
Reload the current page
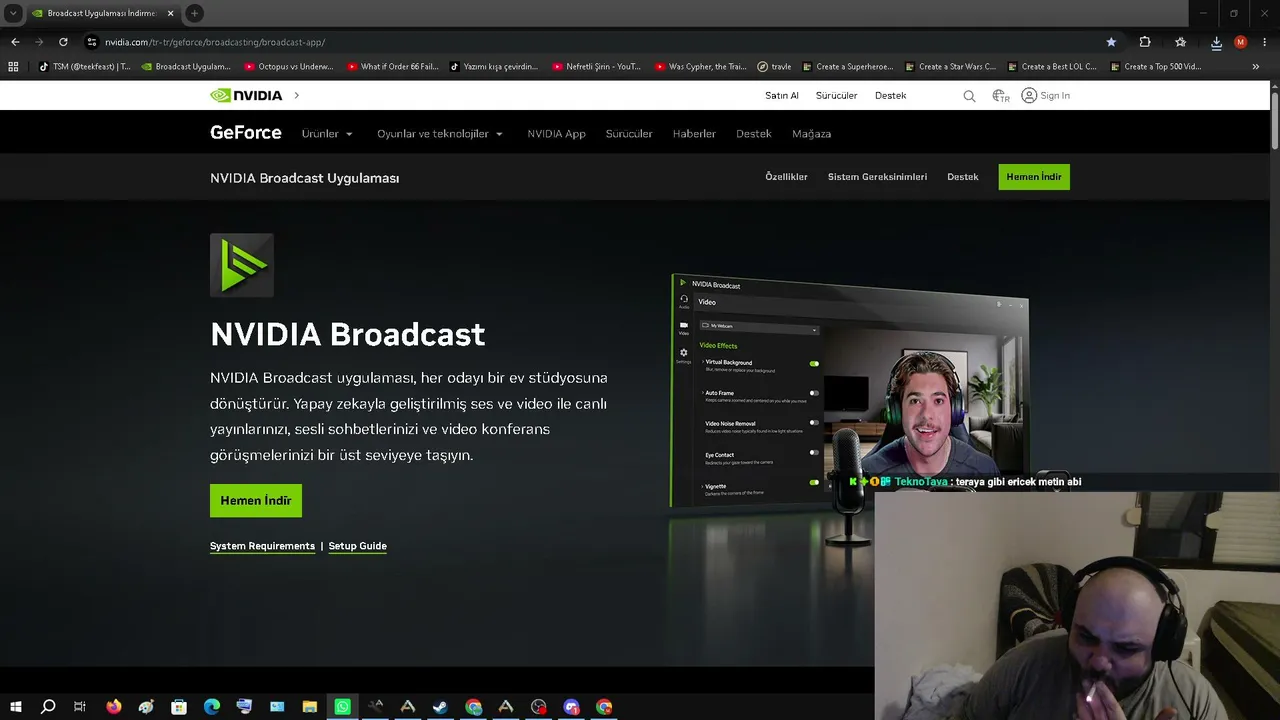63,42
